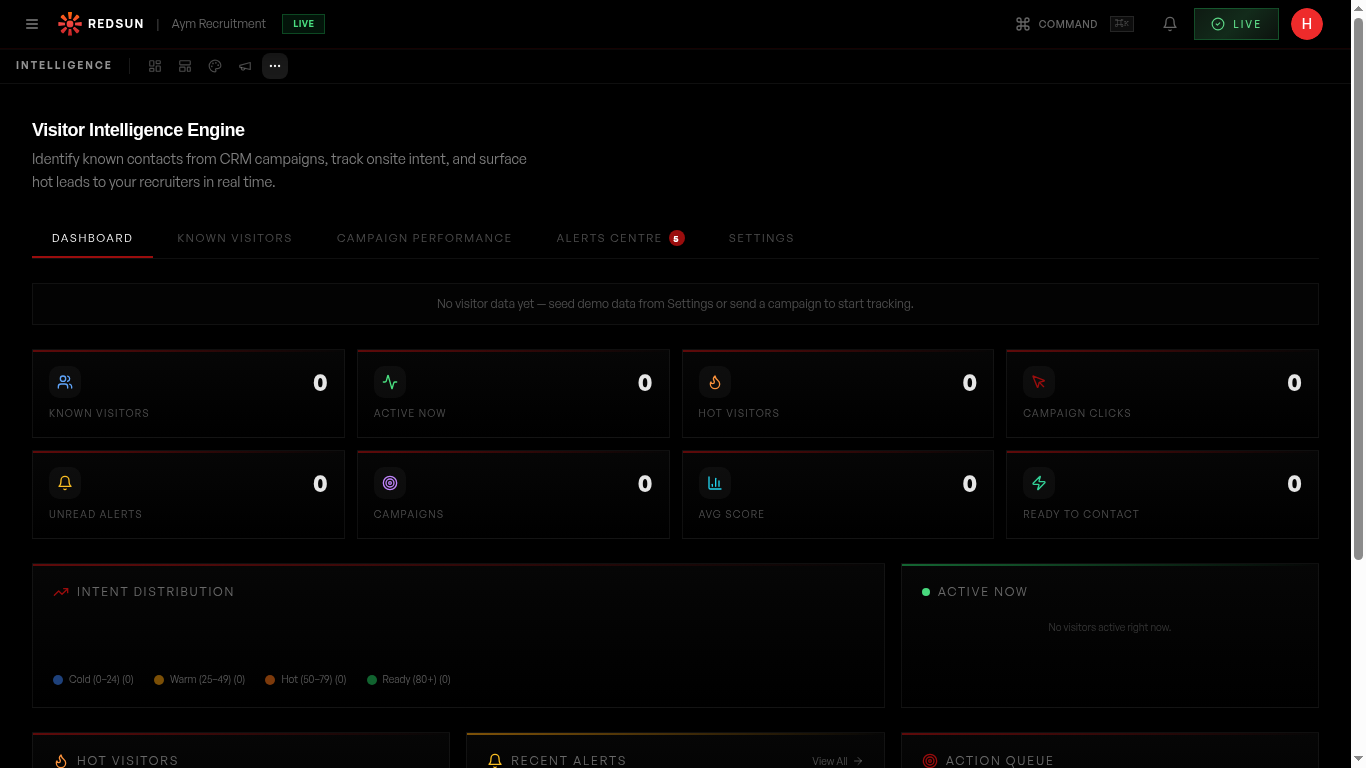Click the Ready To Contact lightning icon
Viewport: 1366px width, 768px height.
point(1038,483)
